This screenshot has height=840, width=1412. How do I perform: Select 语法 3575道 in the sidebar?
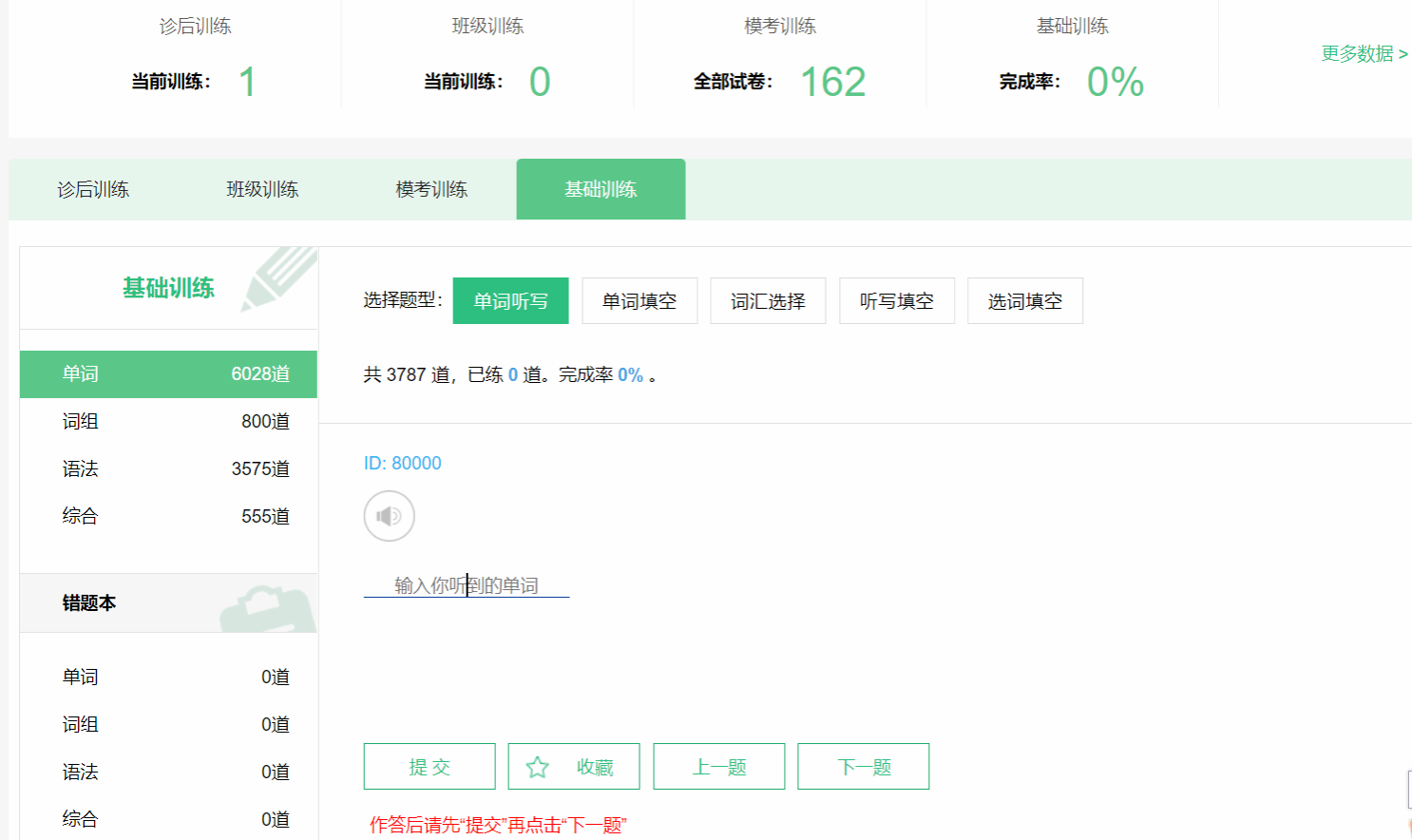coord(168,468)
